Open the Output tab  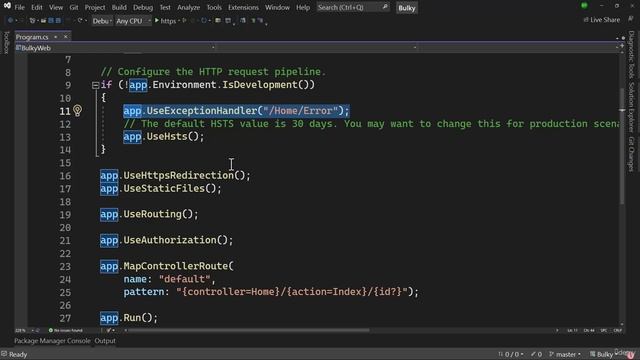(x=105, y=341)
